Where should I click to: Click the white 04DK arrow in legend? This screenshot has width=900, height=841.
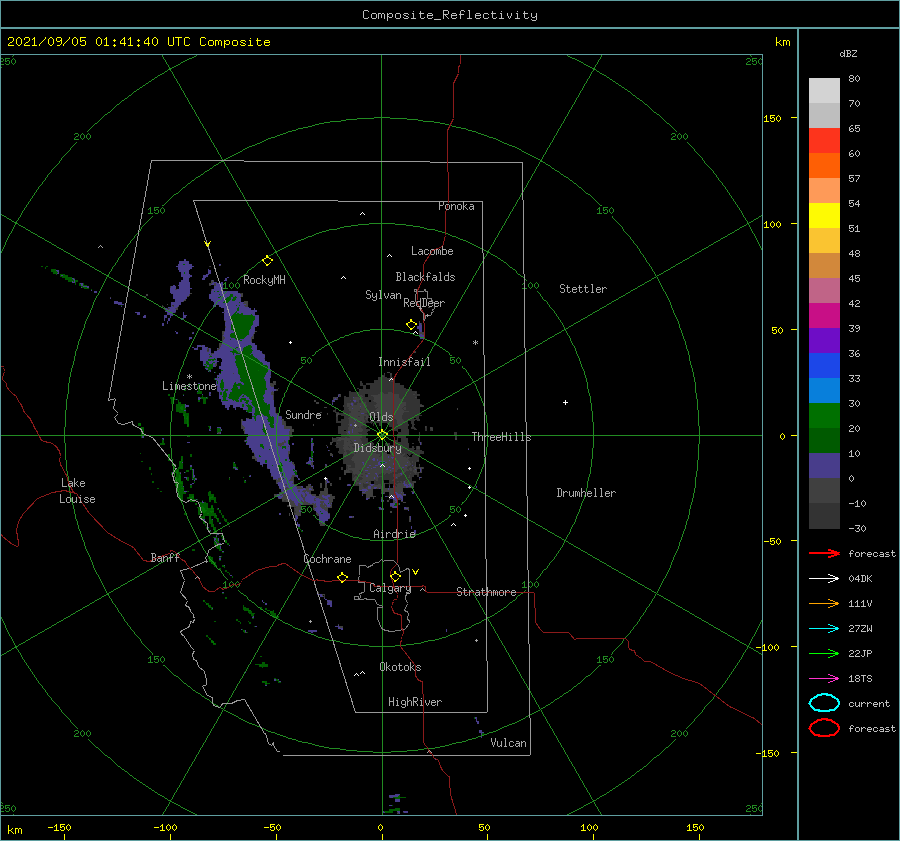point(824,578)
